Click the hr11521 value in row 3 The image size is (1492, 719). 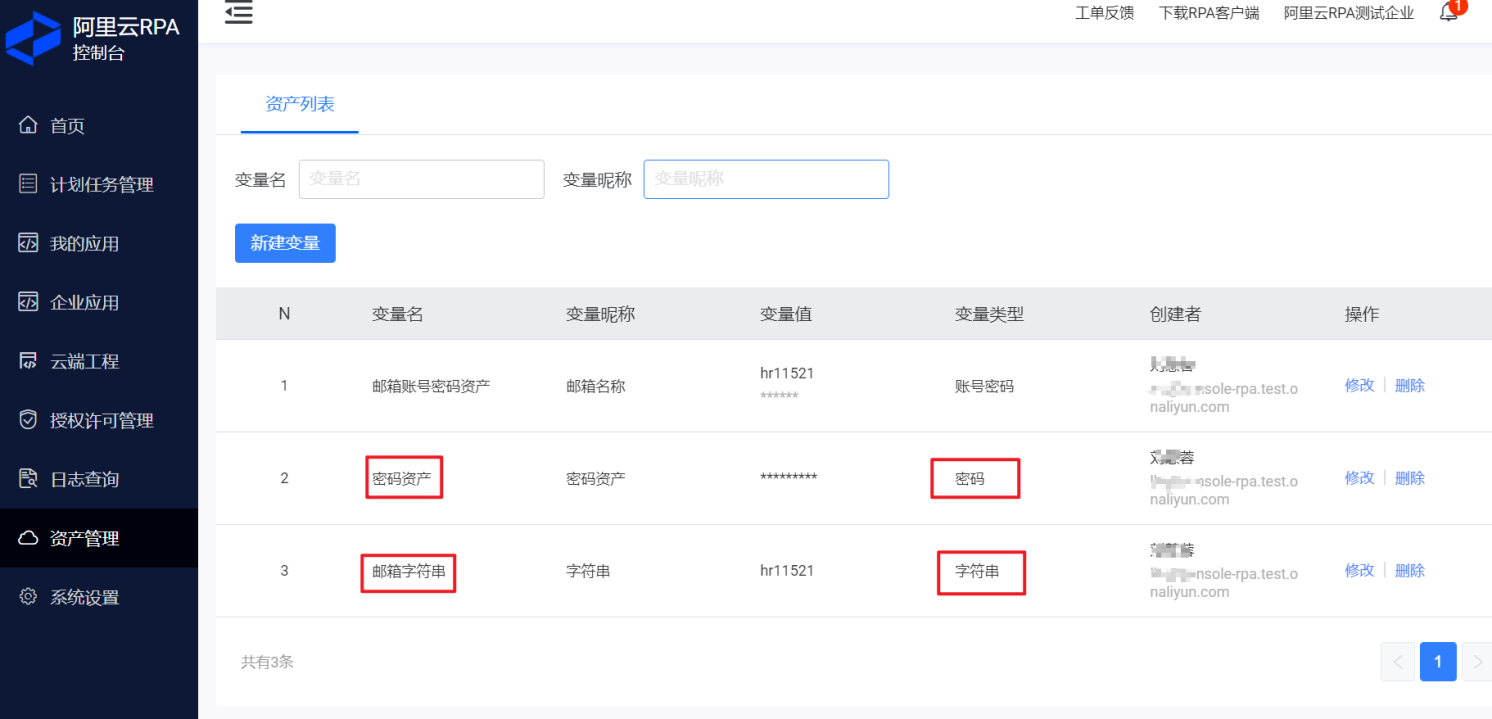[x=787, y=571]
